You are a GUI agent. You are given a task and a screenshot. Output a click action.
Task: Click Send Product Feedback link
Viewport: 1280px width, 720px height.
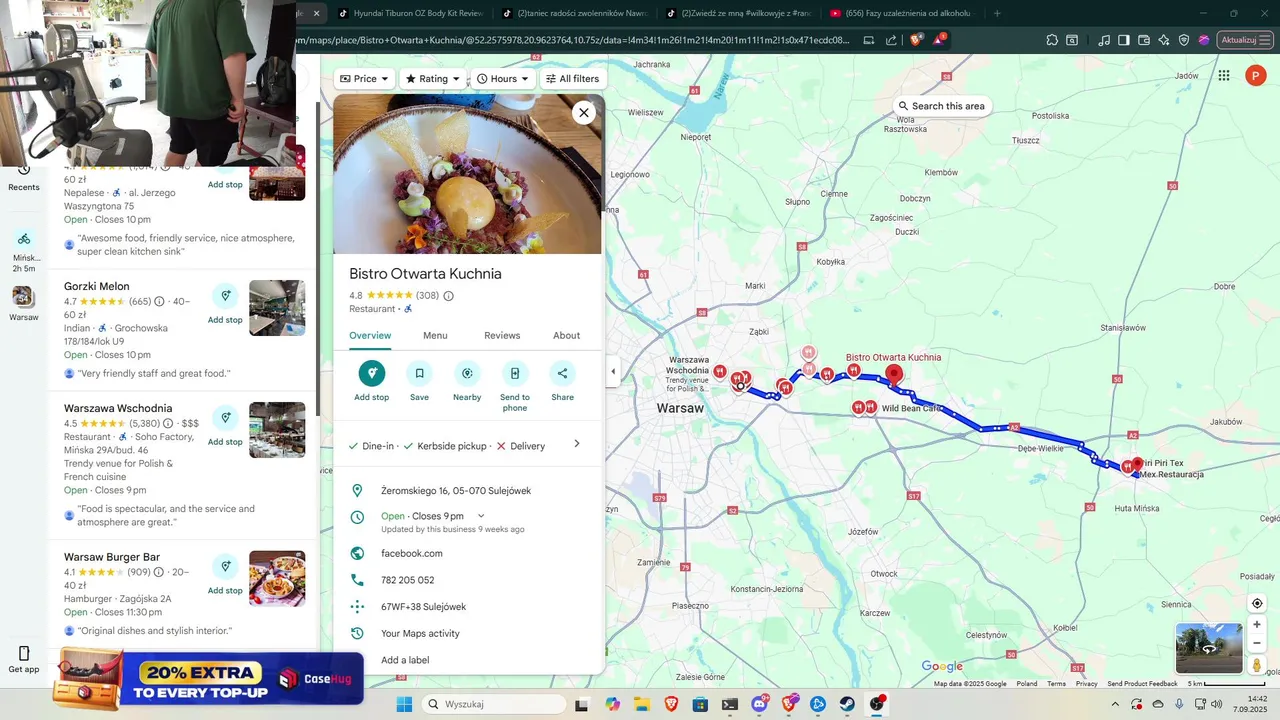point(1143,684)
